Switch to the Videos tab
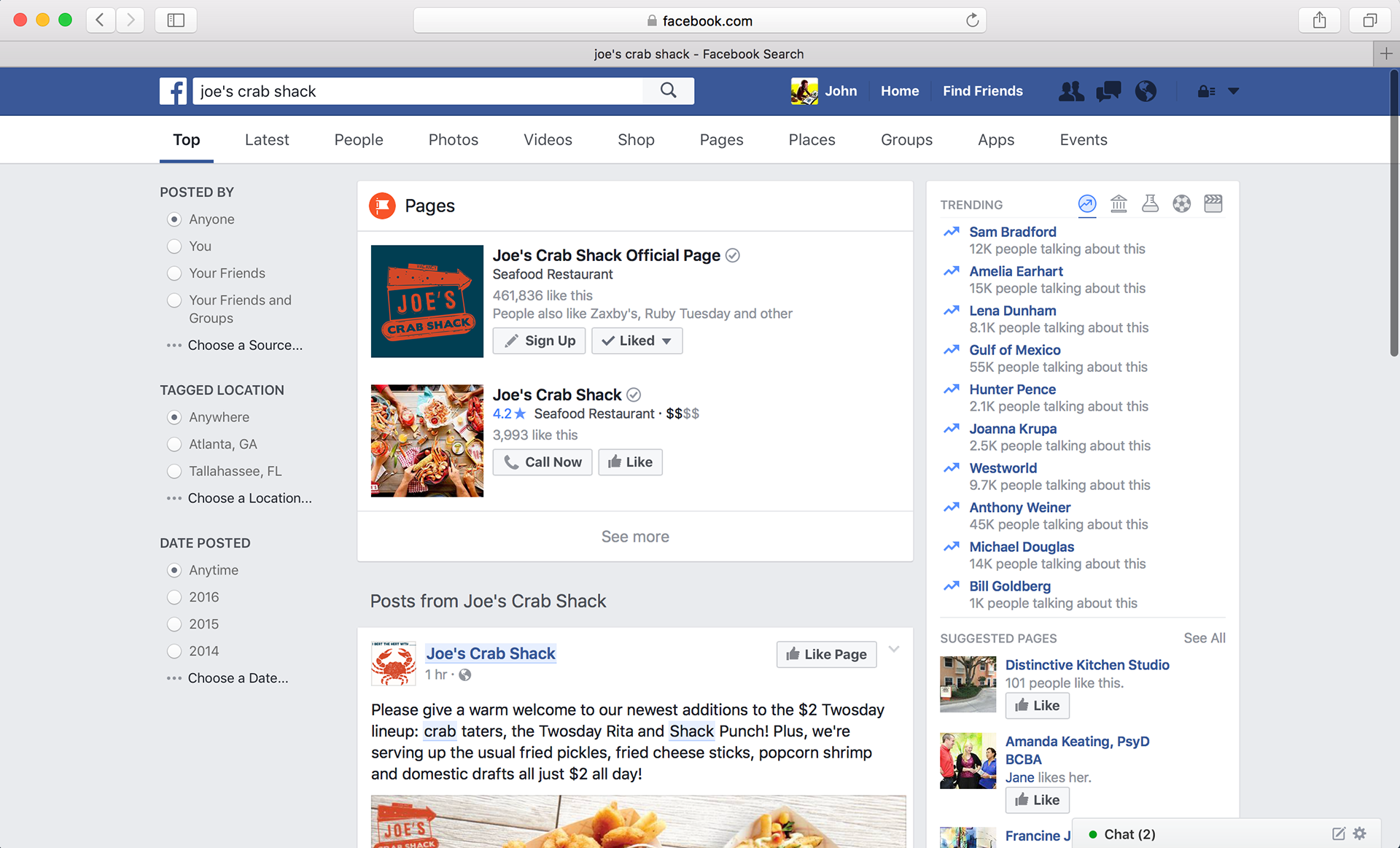This screenshot has height=848, width=1400. (548, 139)
